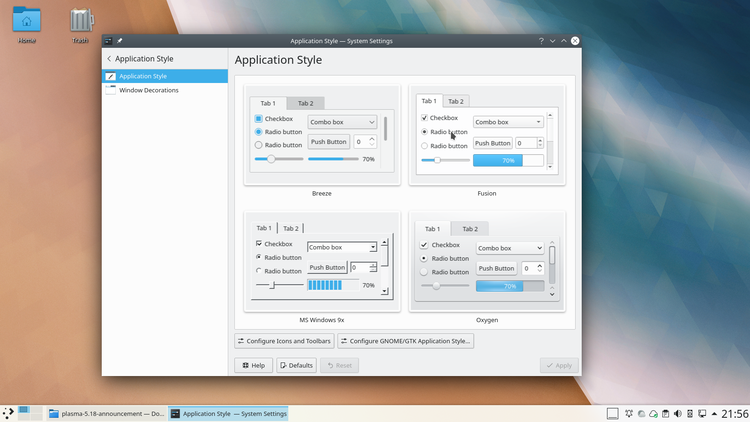Toggle the Checkbox in MS Windows 9x preview
The image size is (750, 422).
[259, 244]
